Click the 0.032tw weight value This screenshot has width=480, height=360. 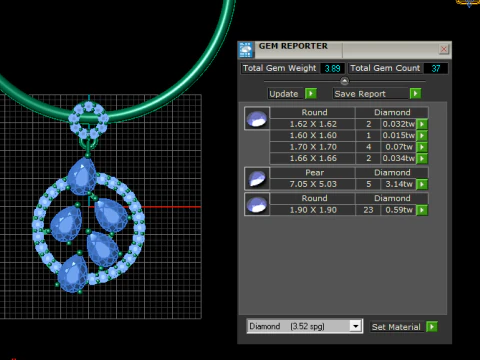pyautogui.click(x=399, y=124)
